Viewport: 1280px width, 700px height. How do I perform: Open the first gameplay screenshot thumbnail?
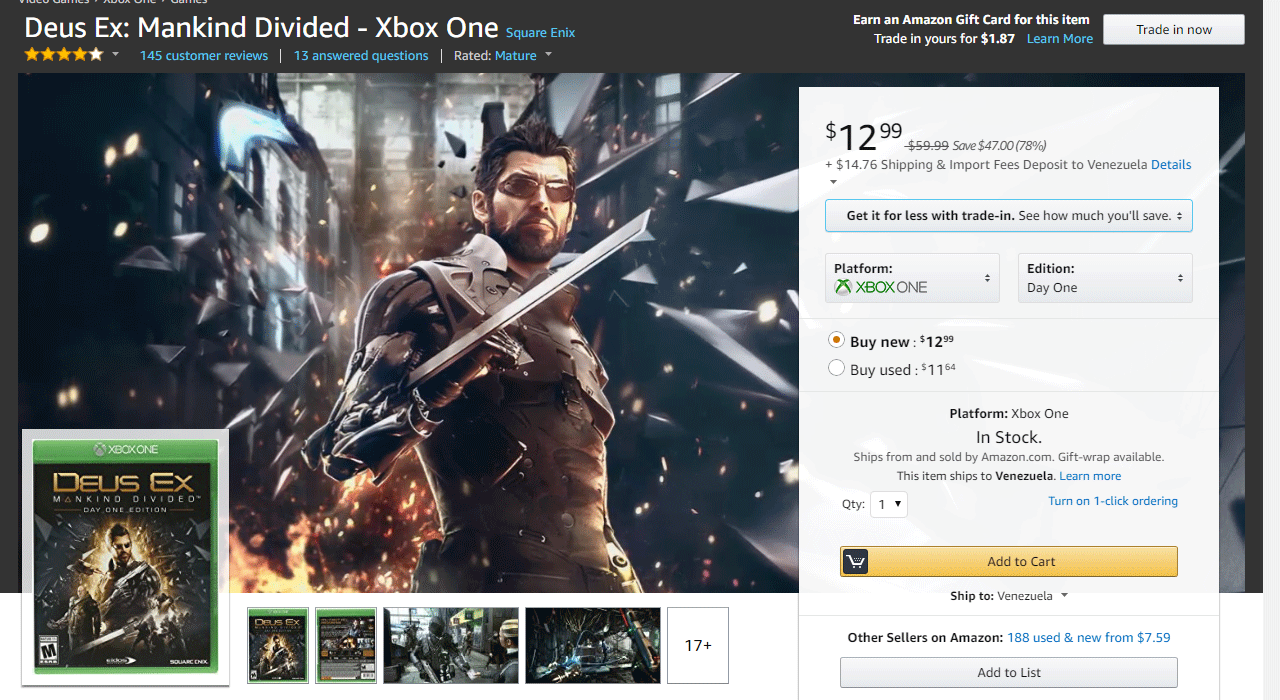[x=451, y=645]
